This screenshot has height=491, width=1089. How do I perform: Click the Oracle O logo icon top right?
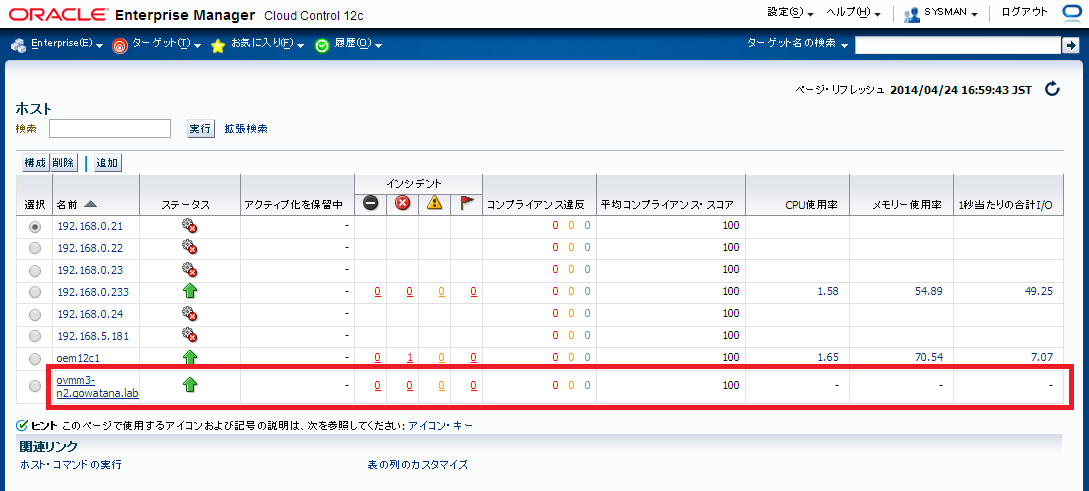click(1074, 13)
